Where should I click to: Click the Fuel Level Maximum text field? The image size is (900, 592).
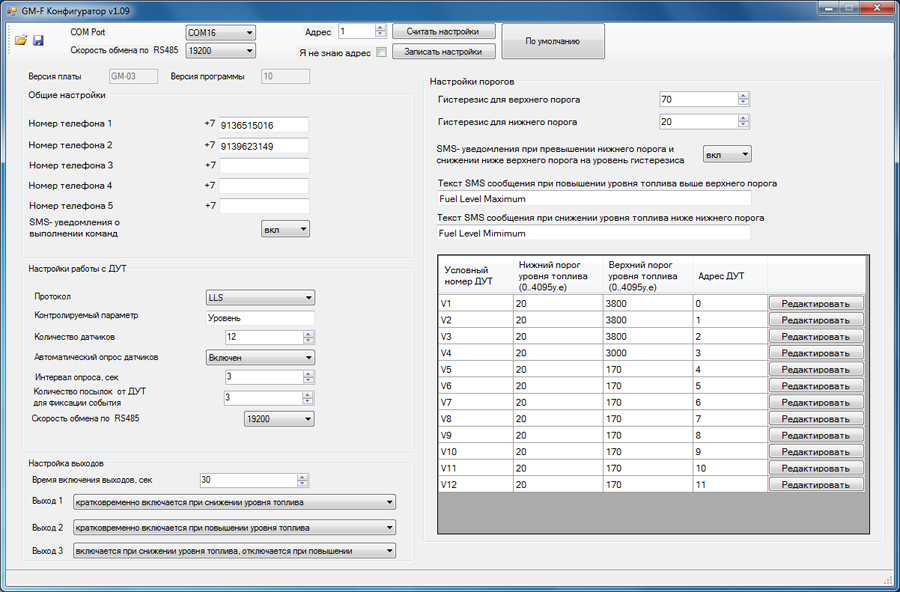[x=593, y=199]
